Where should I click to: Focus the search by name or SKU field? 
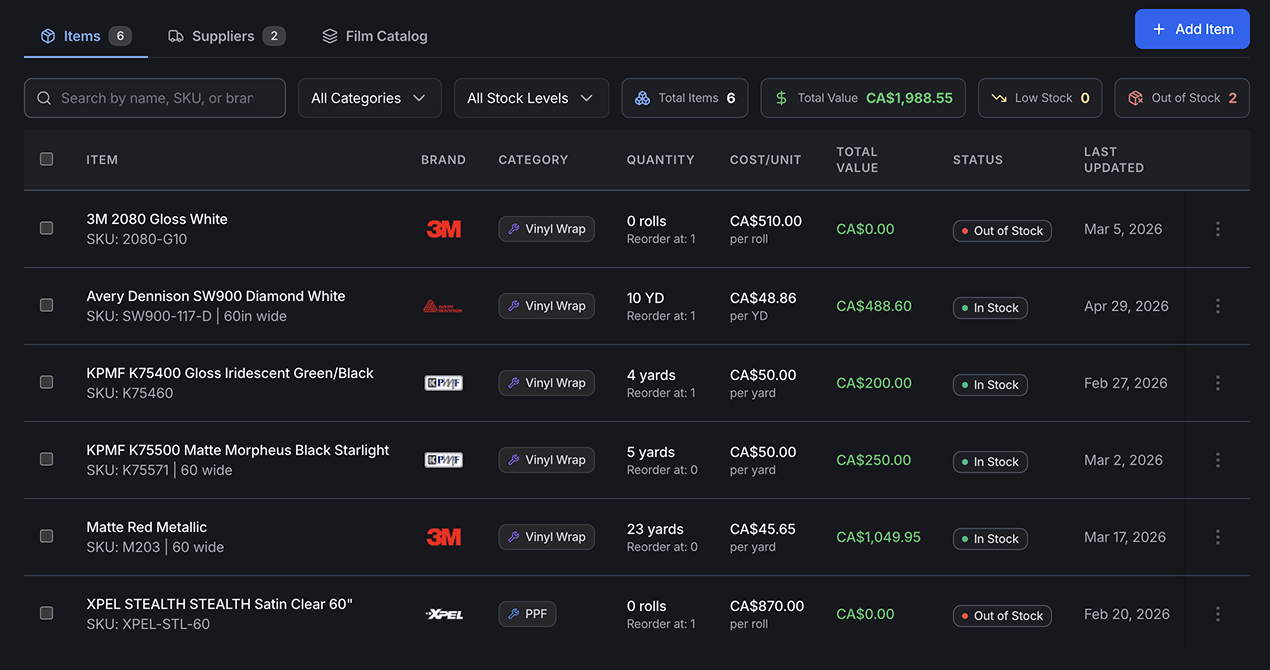point(155,98)
